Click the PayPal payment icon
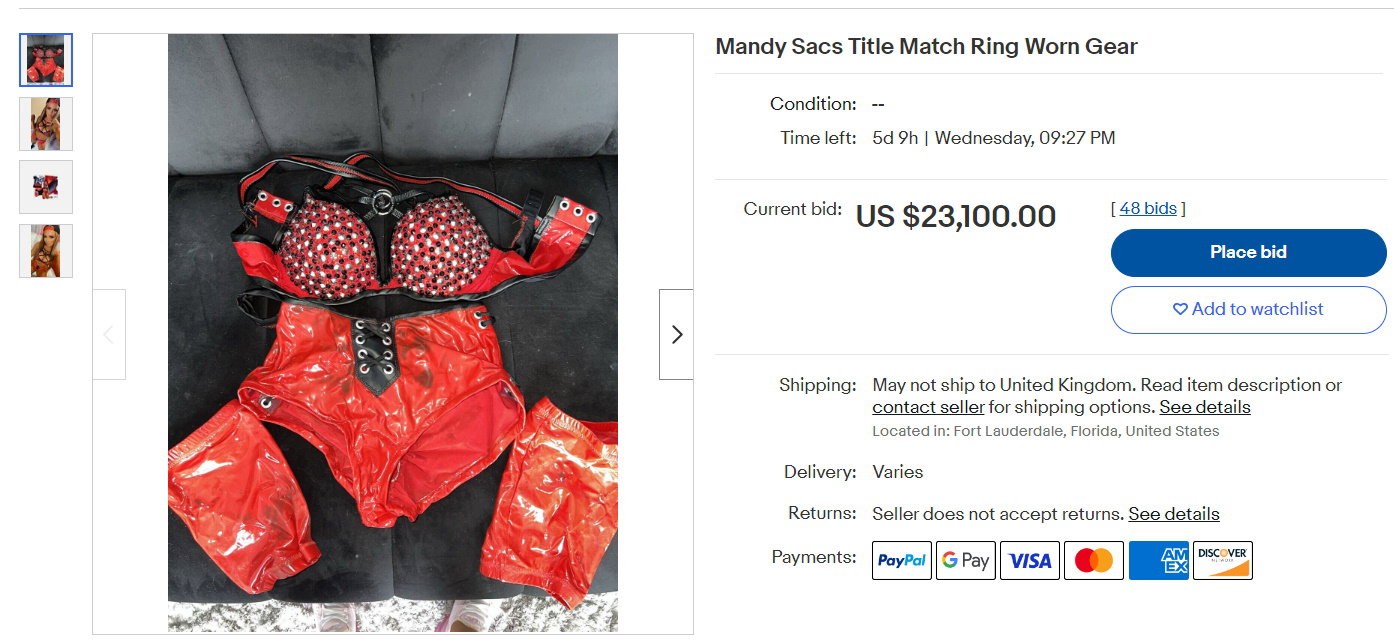 pyautogui.click(x=902, y=560)
